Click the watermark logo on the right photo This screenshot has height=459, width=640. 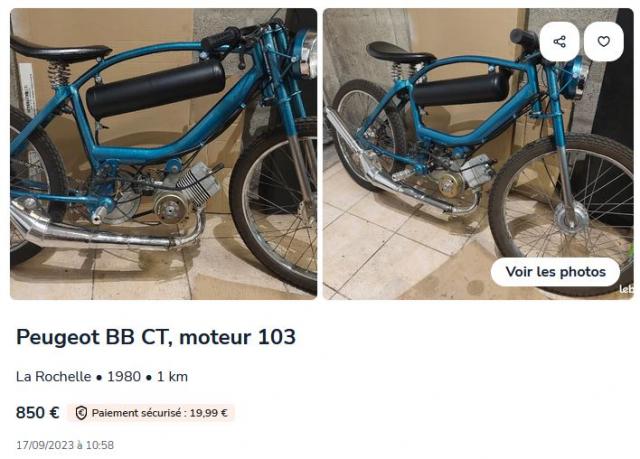pyautogui.click(x=626, y=290)
